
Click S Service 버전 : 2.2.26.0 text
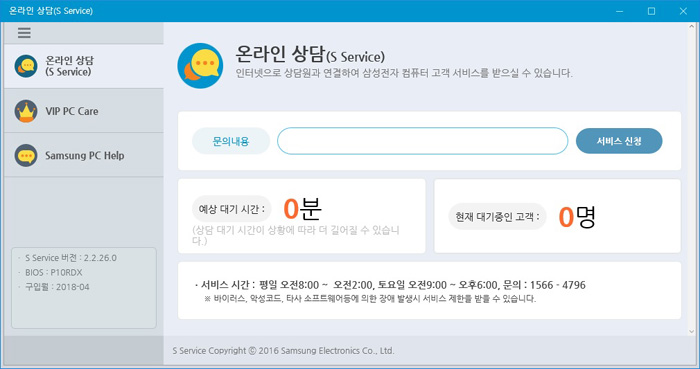(x=71, y=258)
